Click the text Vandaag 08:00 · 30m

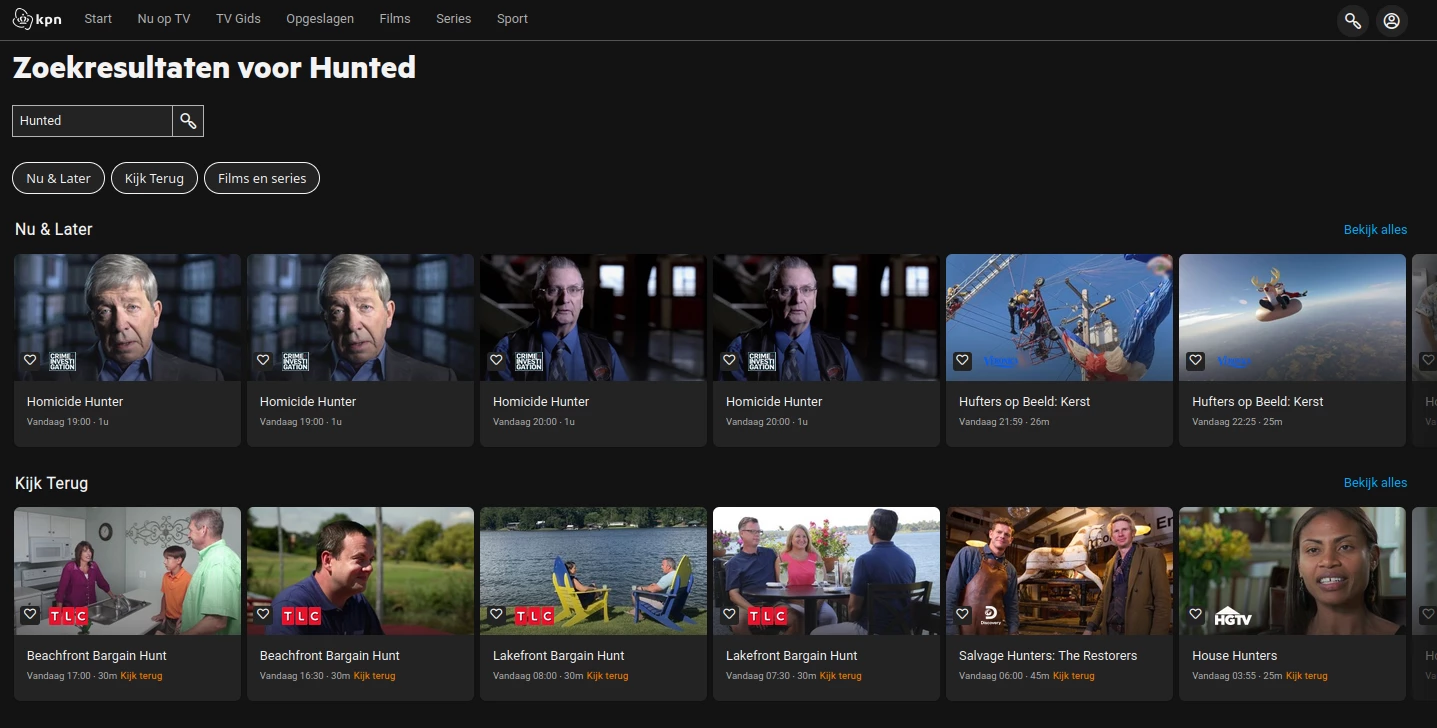point(538,676)
